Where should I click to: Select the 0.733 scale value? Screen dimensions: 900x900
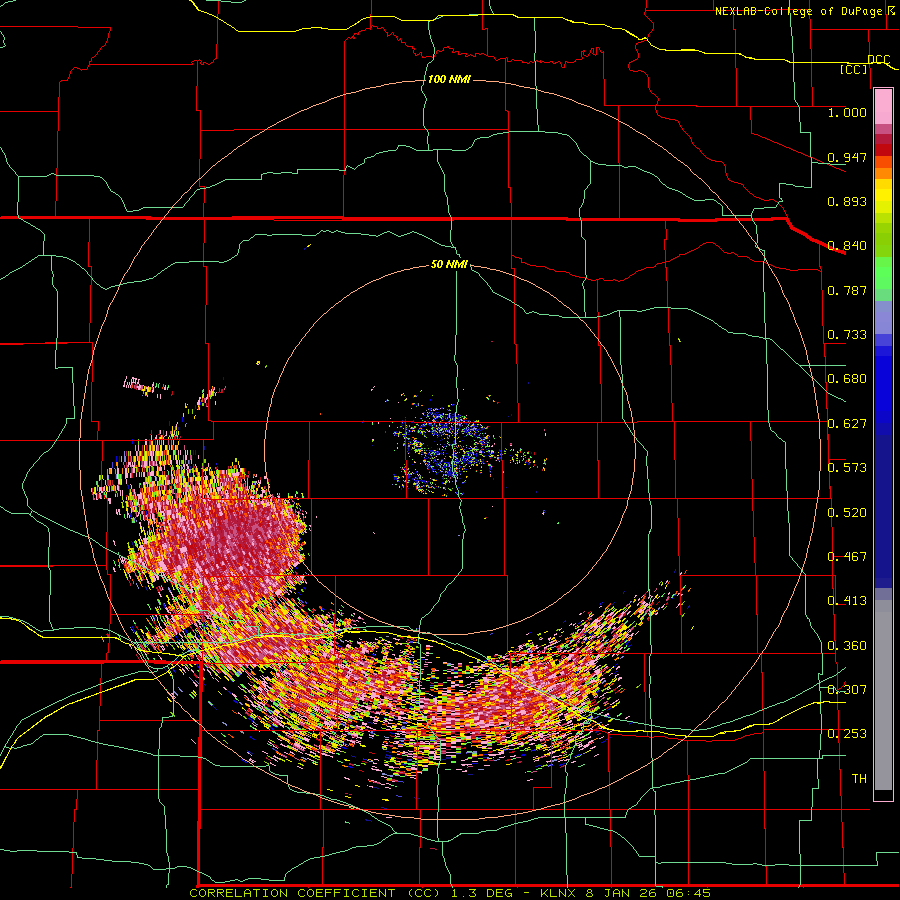click(847, 335)
